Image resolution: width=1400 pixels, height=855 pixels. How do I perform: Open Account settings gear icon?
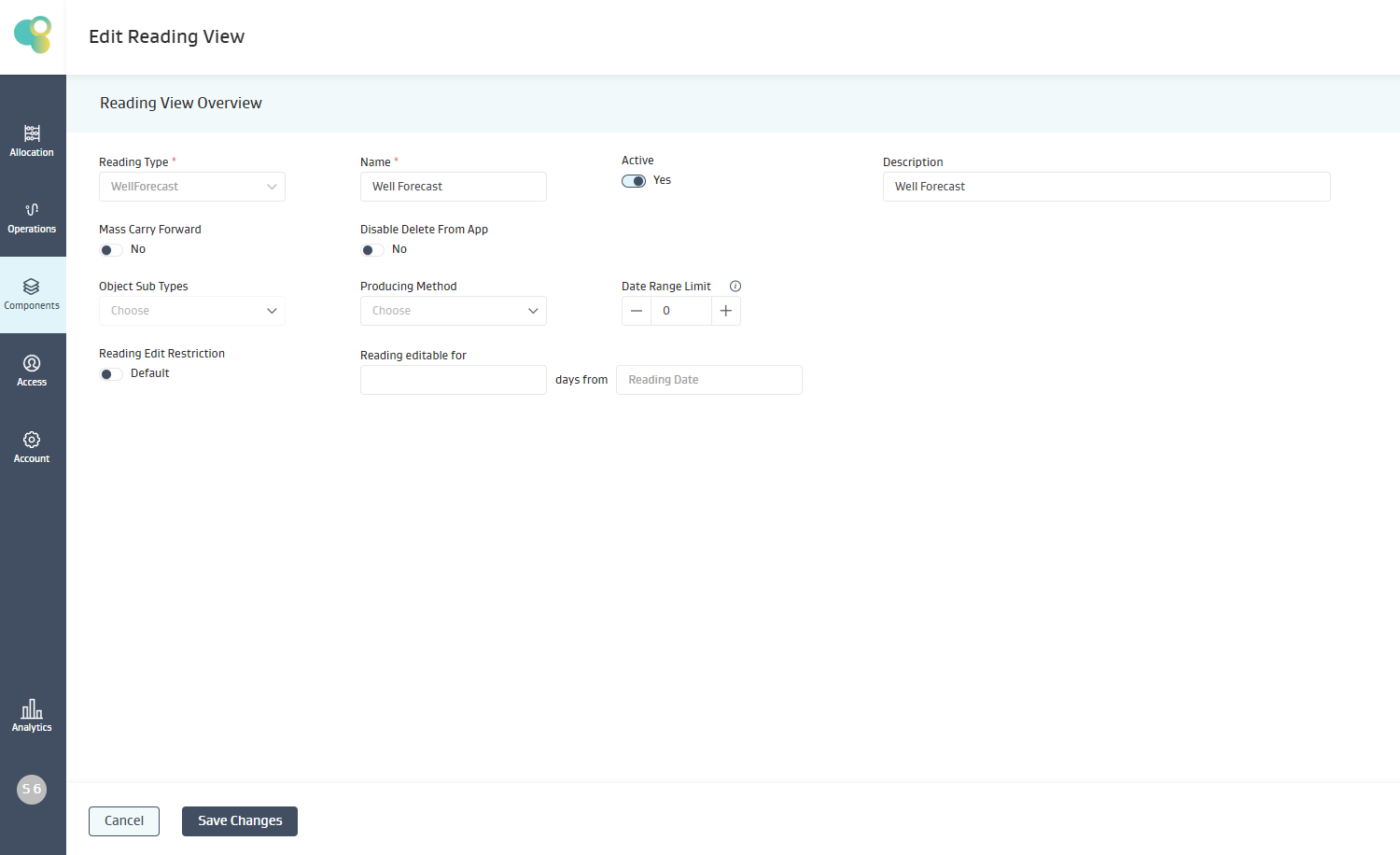32,440
